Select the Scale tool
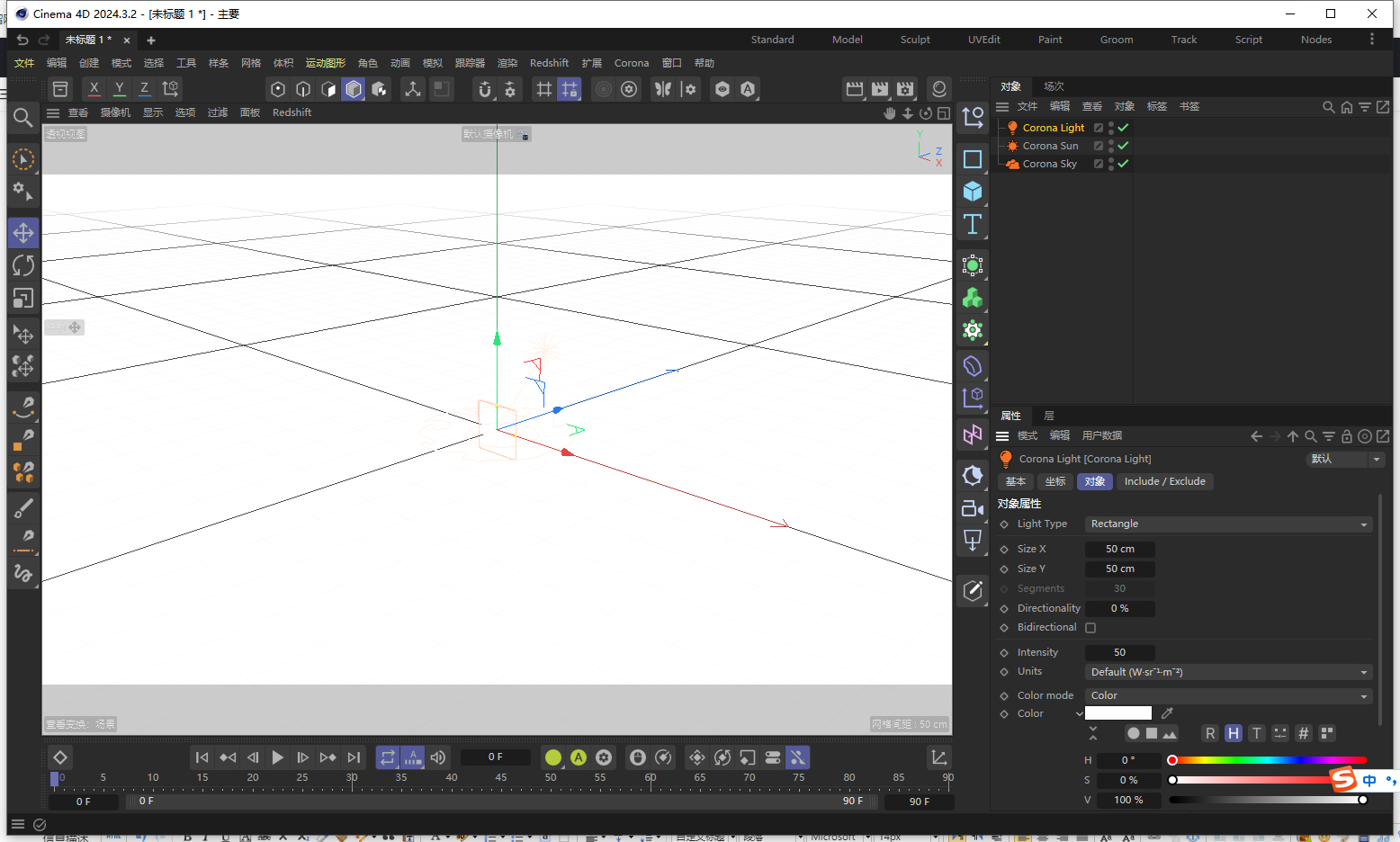1400x842 pixels. (x=23, y=298)
